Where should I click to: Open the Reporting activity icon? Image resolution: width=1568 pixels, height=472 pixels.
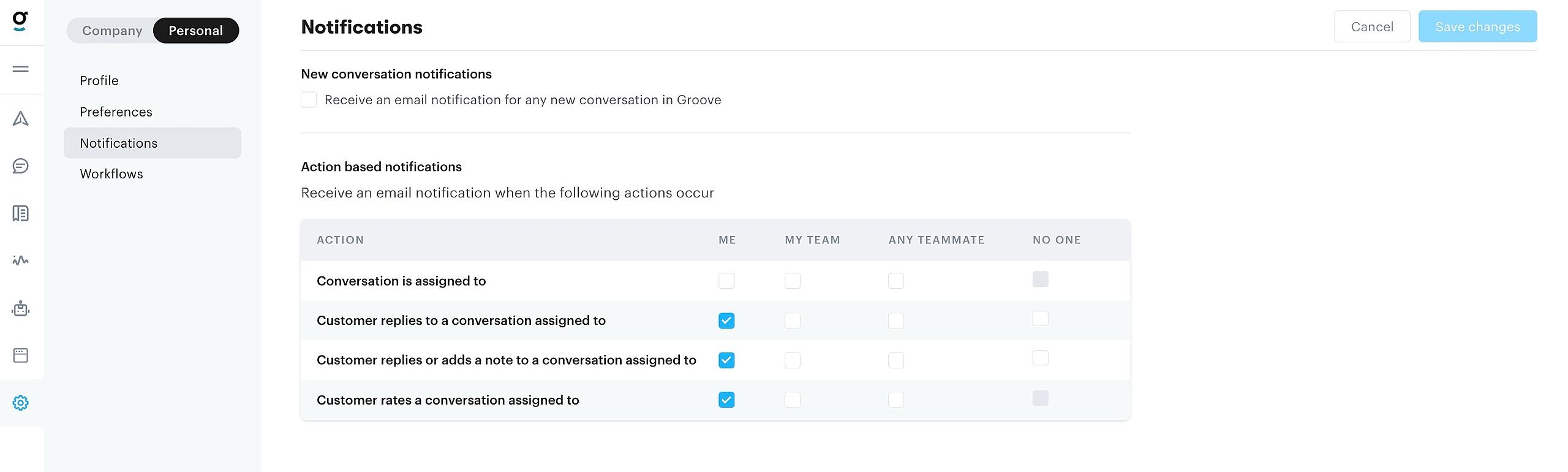point(20,261)
